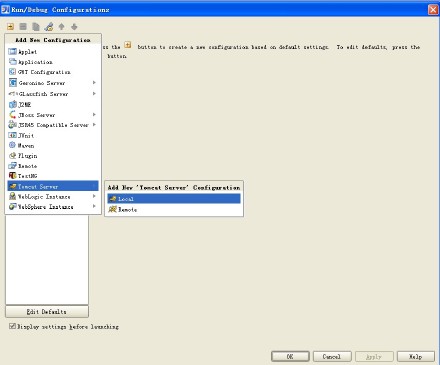Click the GlassFish Server icon
This screenshot has height=365, width=440.
click(13, 94)
